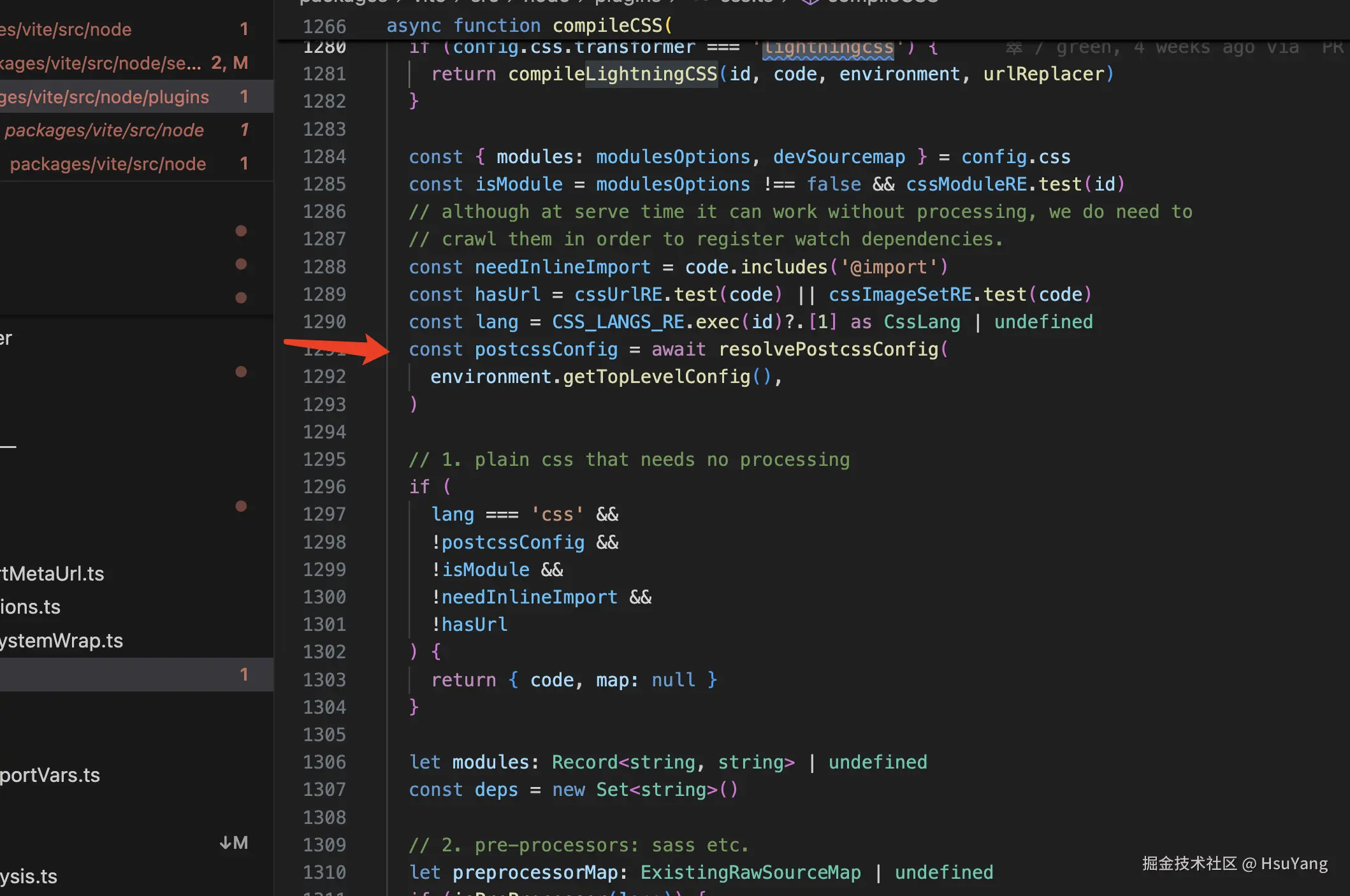1350x896 pixels.
Task: Click the getTopLevelConfig method call
Action: click(x=657, y=377)
